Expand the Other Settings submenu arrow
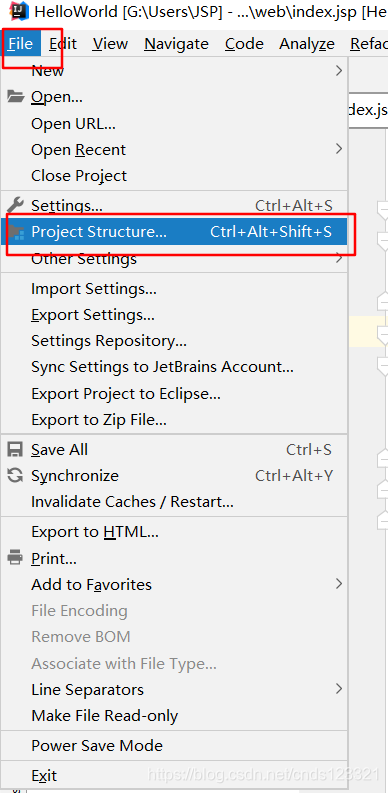Image resolution: width=388 pixels, height=793 pixels. coord(339,258)
